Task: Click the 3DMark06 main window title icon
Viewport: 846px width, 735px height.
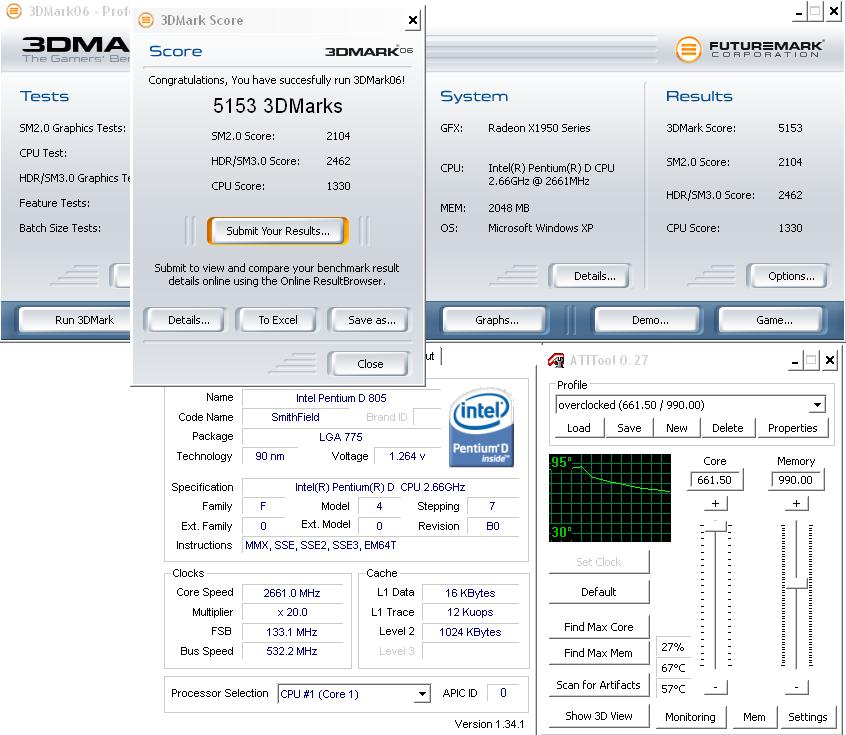Action: tap(13, 11)
